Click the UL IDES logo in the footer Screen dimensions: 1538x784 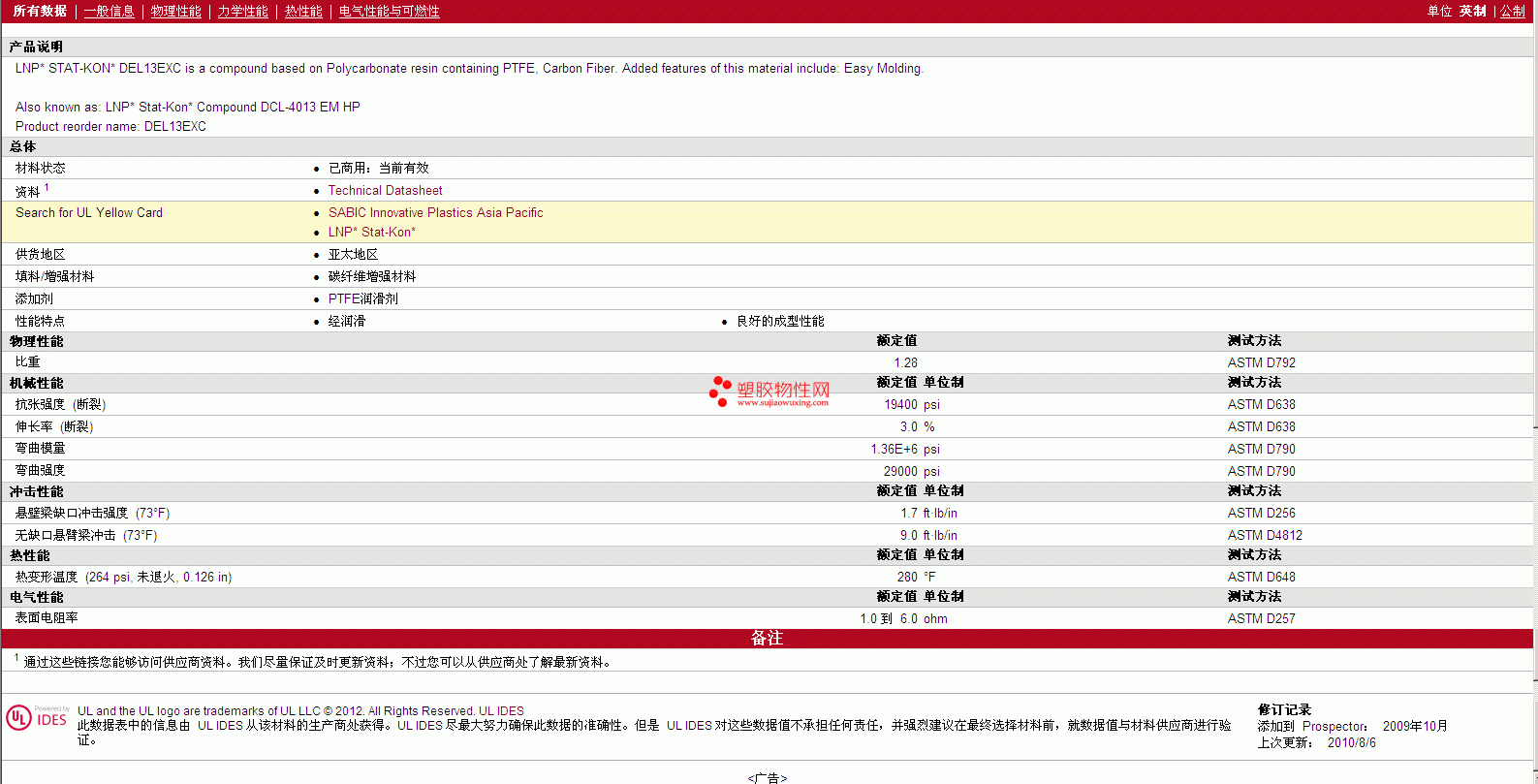(37, 717)
